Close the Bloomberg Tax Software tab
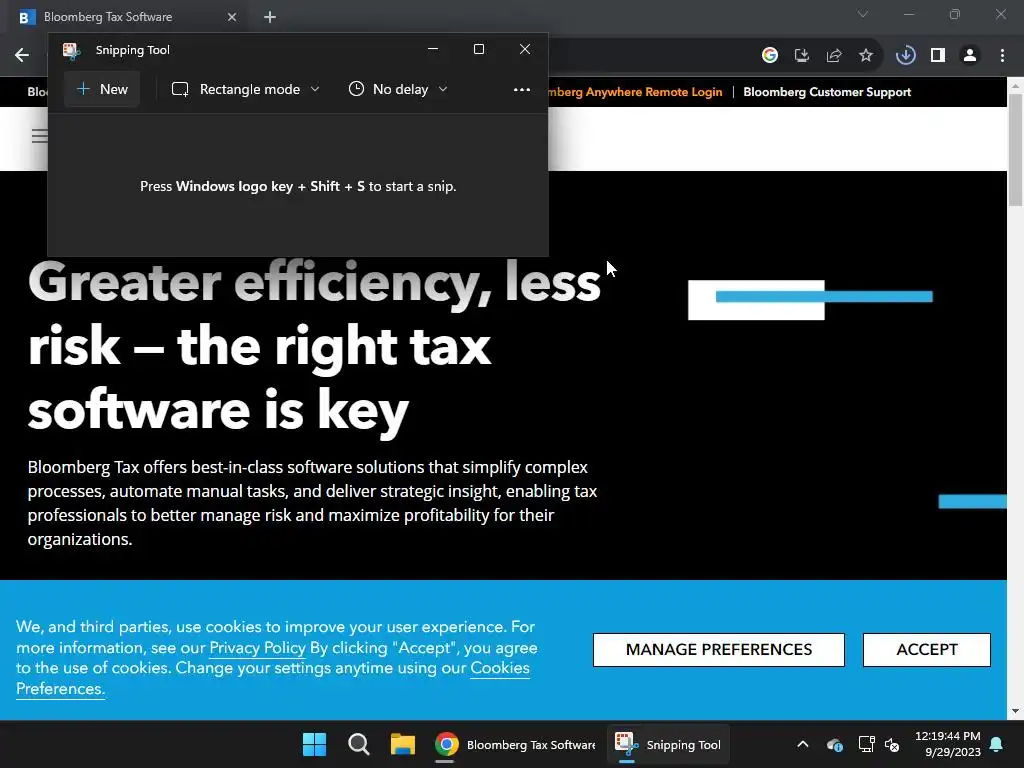The width and height of the screenshot is (1024, 768). [232, 17]
